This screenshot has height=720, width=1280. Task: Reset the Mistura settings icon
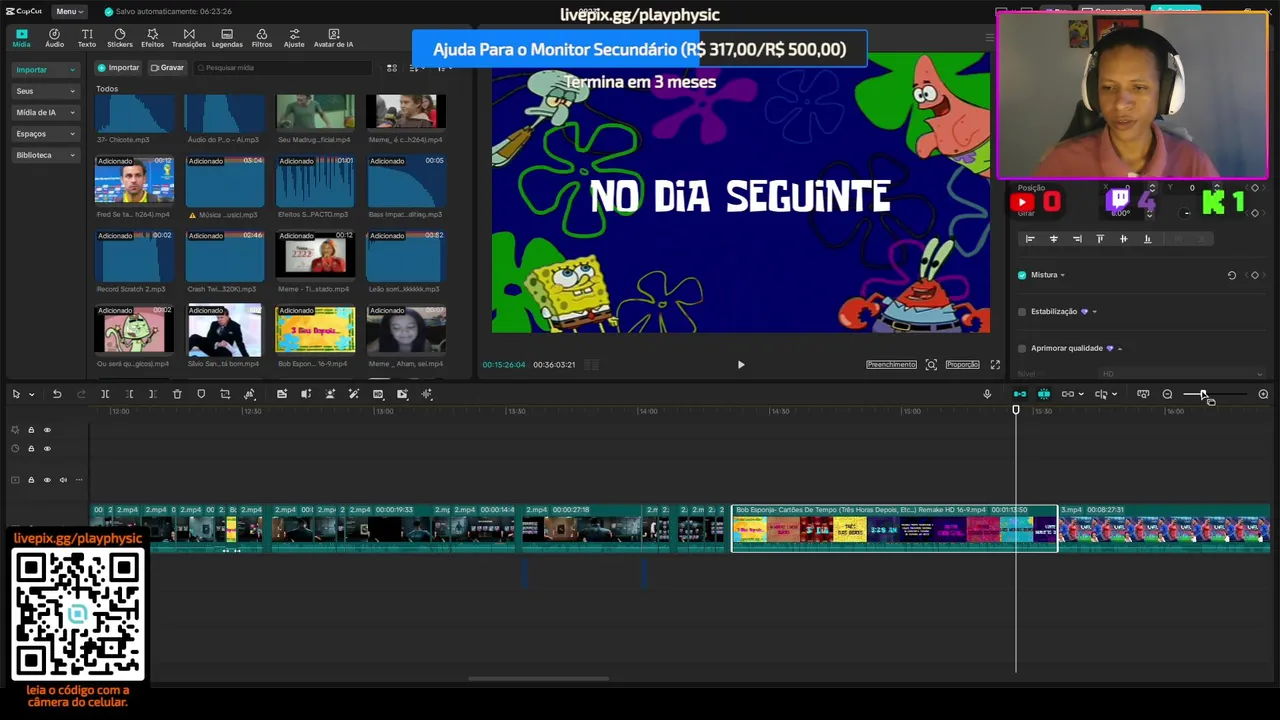pyautogui.click(x=1232, y=275)
